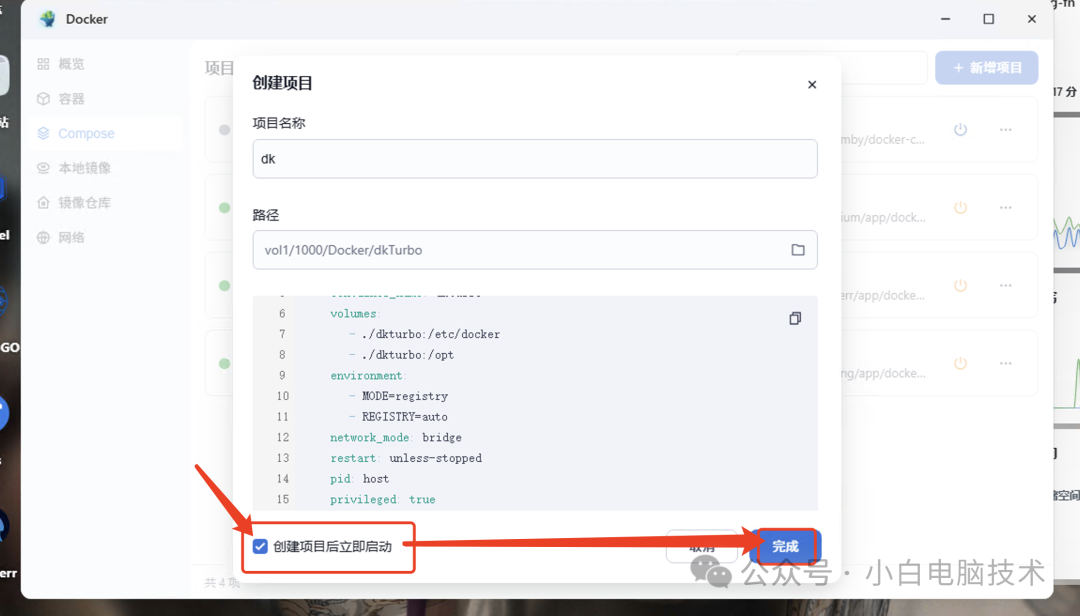
Task: Open 网络 in the sidebar
Action: 71,238
